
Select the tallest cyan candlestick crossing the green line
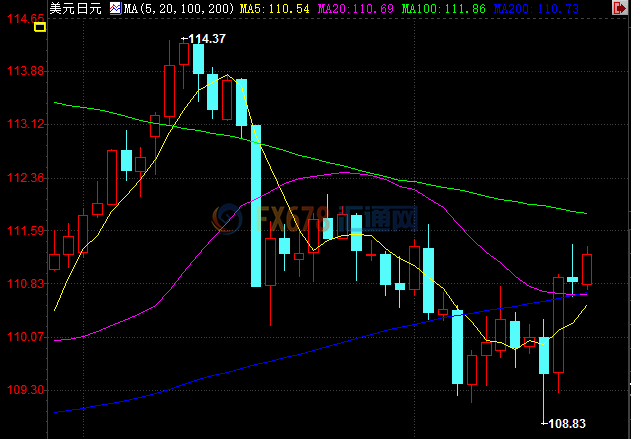click(x=256, y=206)
